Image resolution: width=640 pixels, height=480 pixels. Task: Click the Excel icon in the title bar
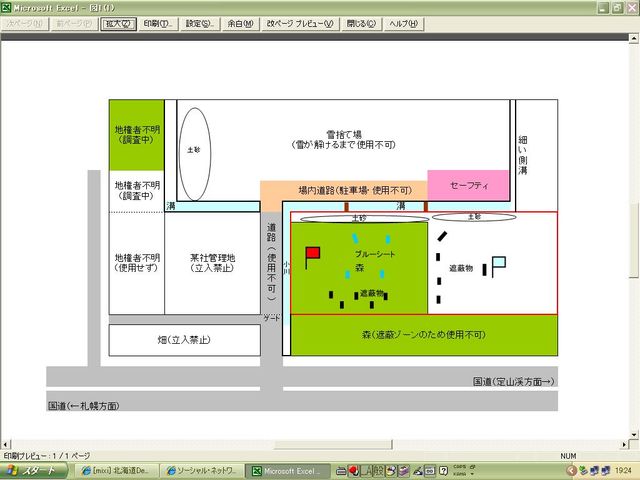pyautogui.click(x=7, y=7)
